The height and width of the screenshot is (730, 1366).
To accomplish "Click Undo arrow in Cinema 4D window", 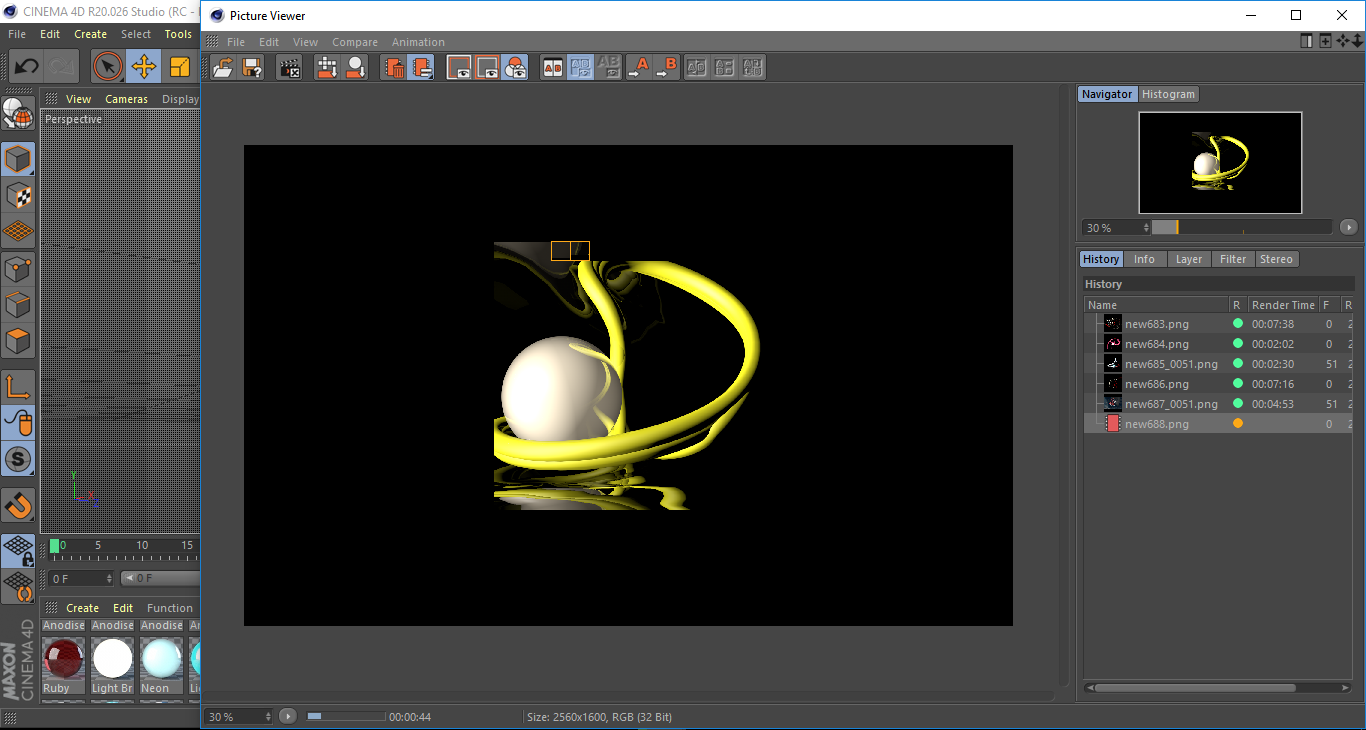I will 26,67.
